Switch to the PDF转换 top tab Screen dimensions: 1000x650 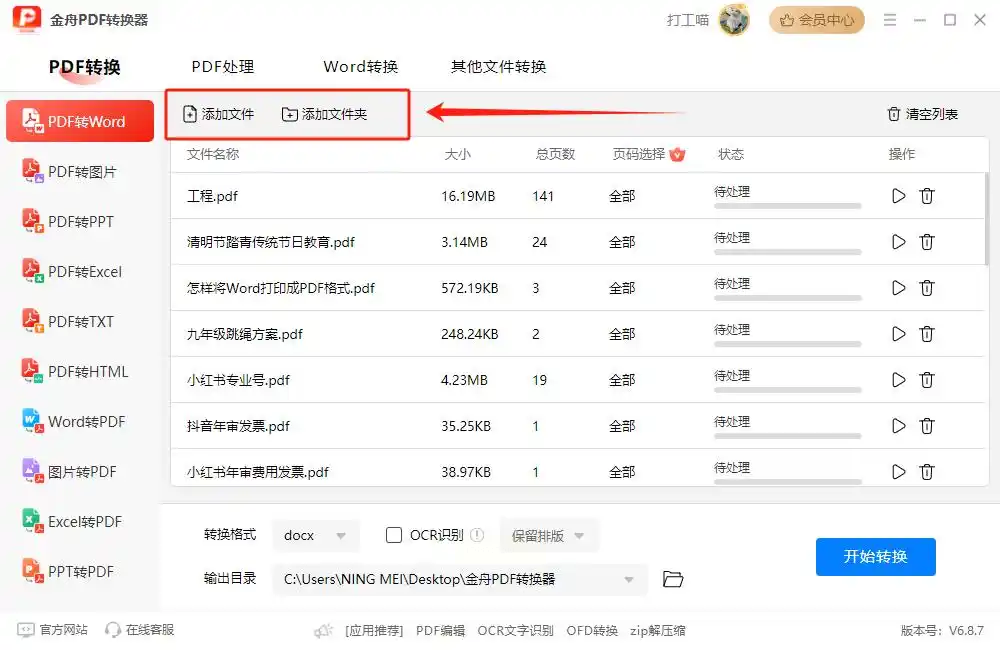pyautogui.click(x=85, y=66)
